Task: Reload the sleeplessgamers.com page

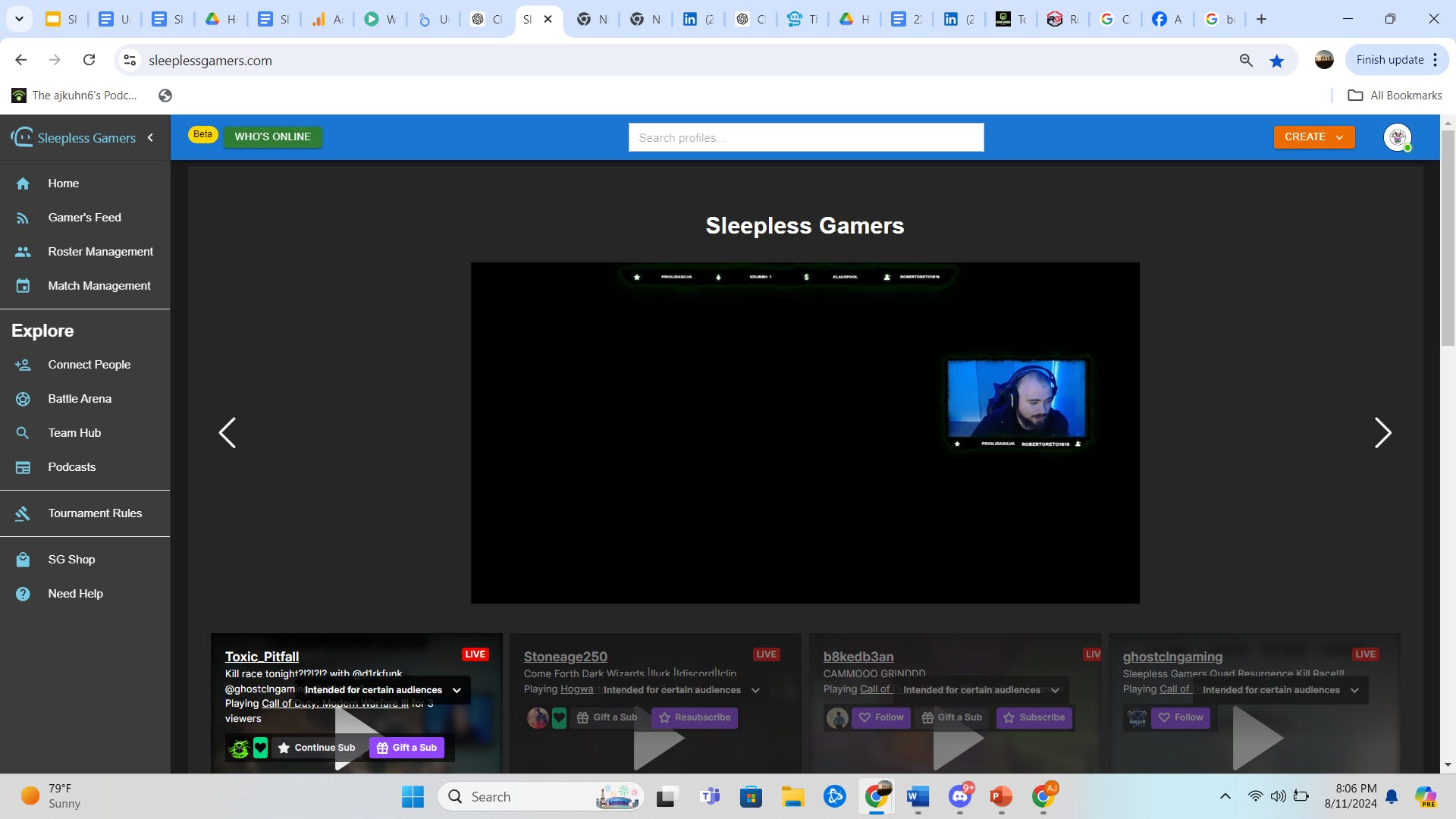Action: 89,60
